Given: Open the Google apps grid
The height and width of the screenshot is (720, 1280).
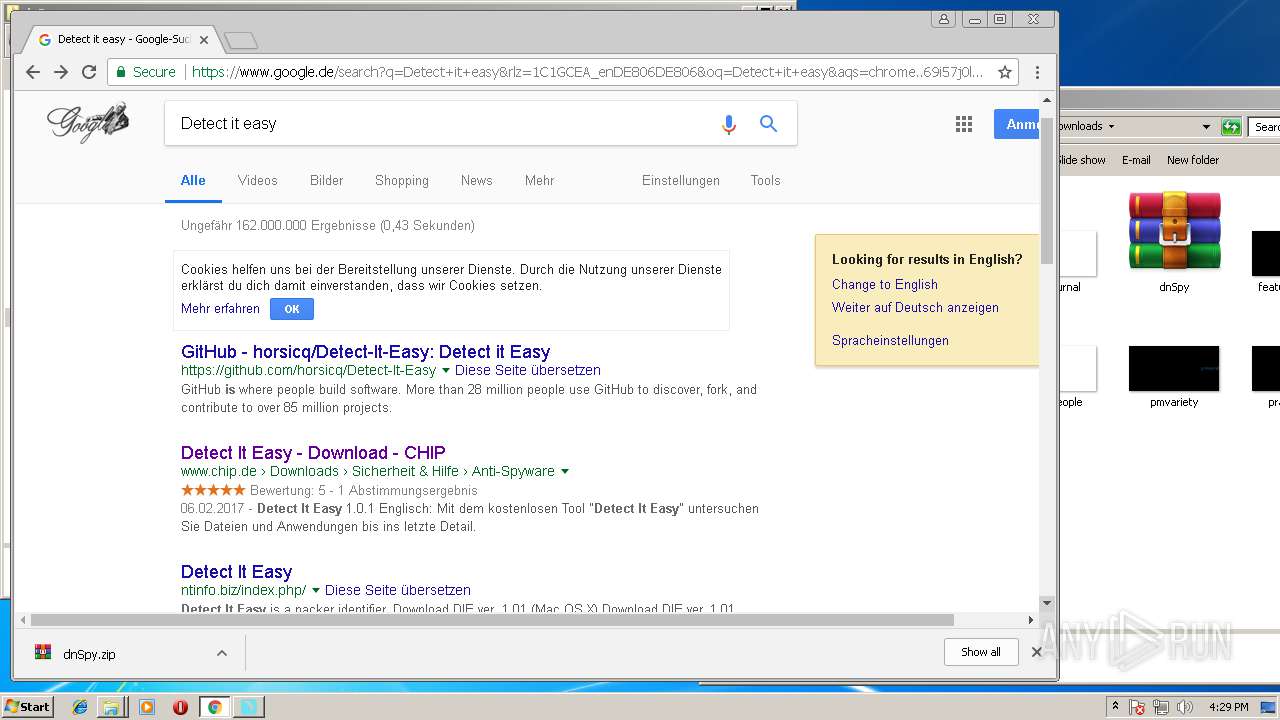Looking at the screenshot, I should point(964,124).
